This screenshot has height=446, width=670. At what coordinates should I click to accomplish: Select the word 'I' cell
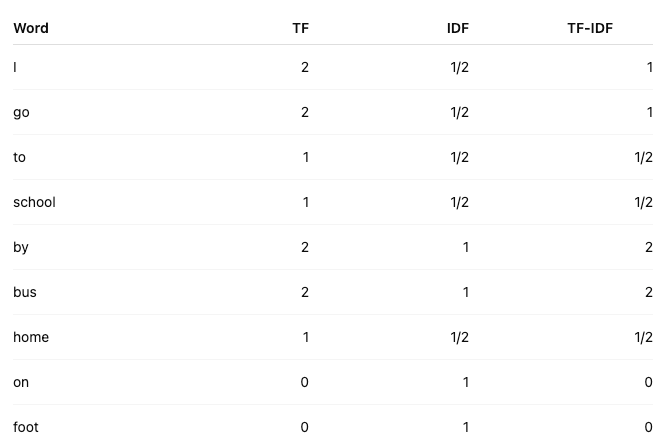coord(15,67)
